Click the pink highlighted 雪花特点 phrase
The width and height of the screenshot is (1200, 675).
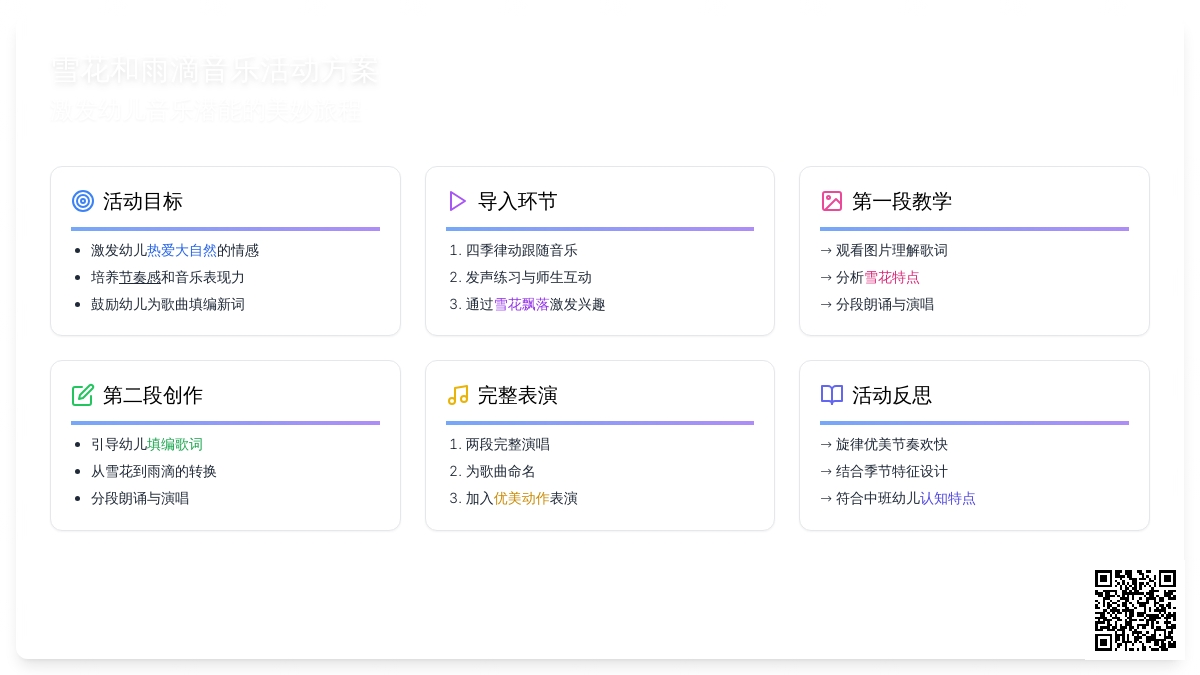892,277
